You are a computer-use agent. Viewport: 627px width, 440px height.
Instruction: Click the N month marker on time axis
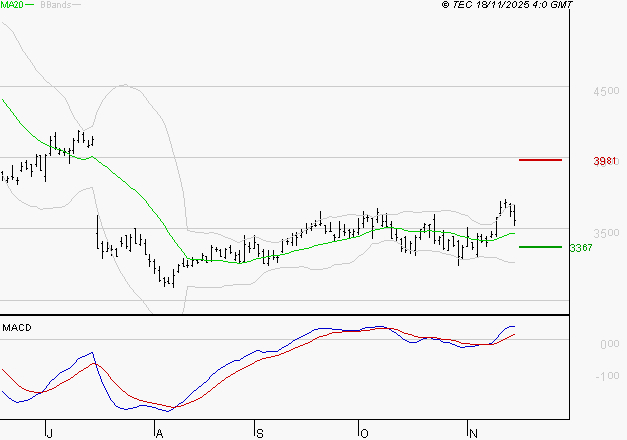click(473, 434)
